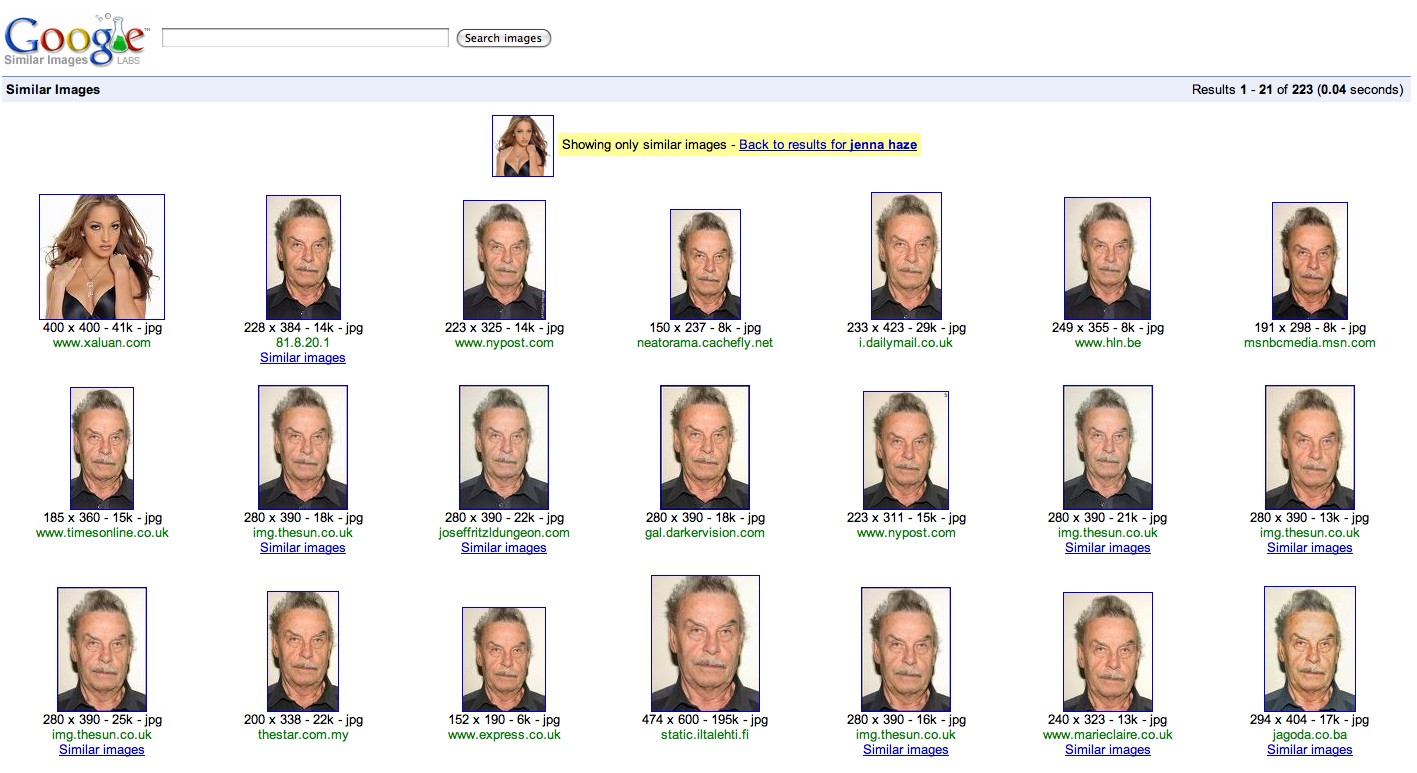Click the search text input box
This screenshot has width=1417, height=773.
[x=305, y=38]
